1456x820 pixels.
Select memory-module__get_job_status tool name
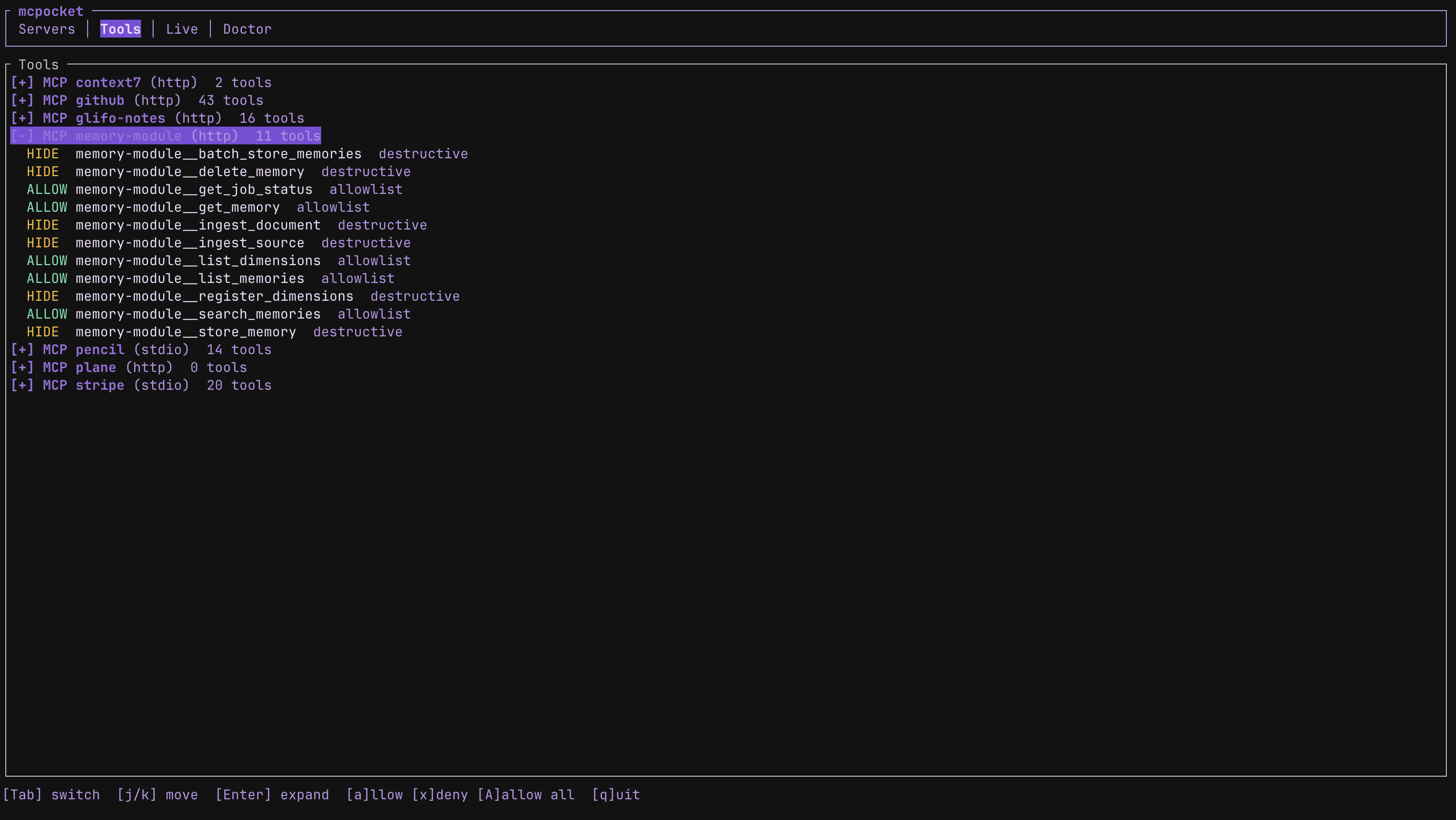pos(194,189)
